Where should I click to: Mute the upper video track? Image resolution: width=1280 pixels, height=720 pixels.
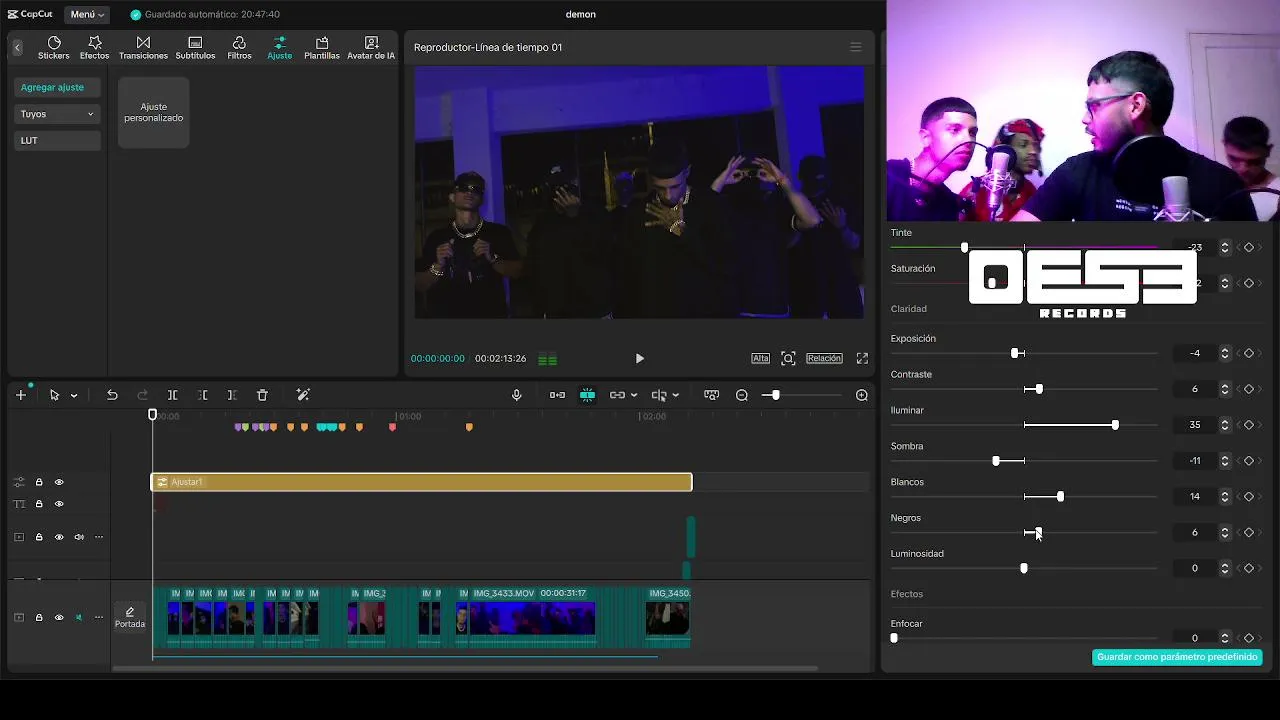point(79,537)
